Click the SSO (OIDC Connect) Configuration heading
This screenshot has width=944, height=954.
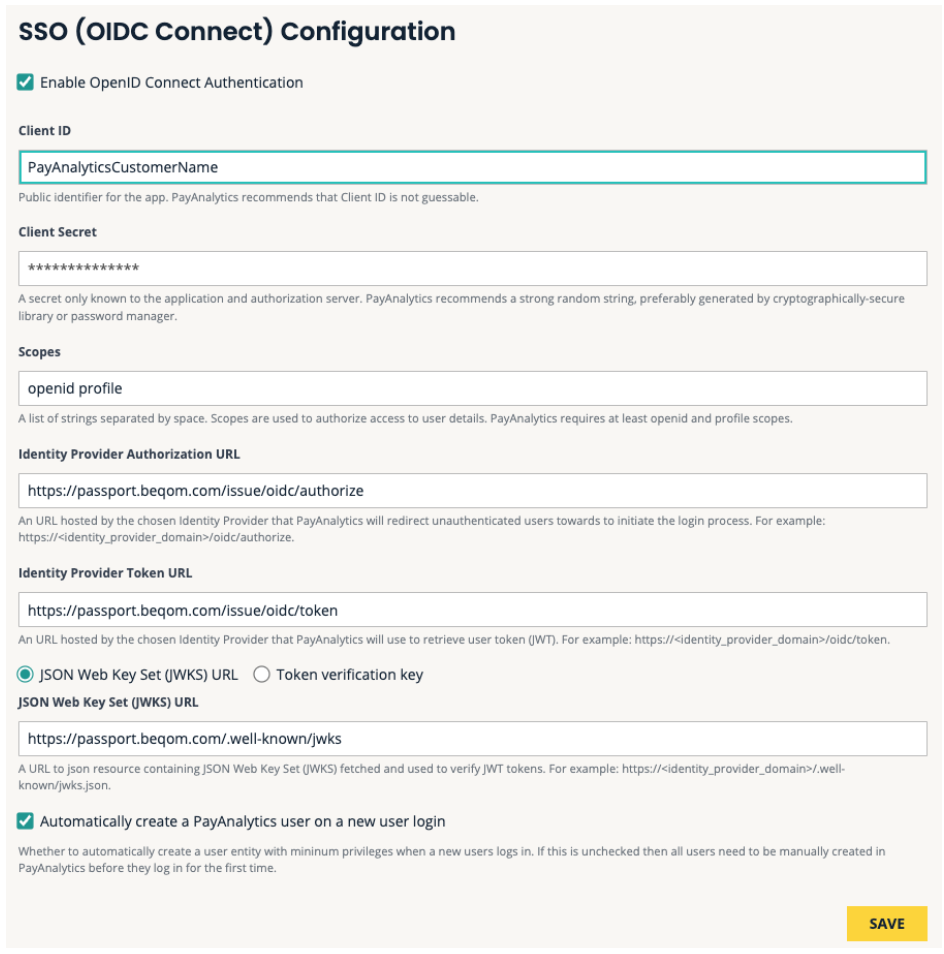click(x=237, y=32)
